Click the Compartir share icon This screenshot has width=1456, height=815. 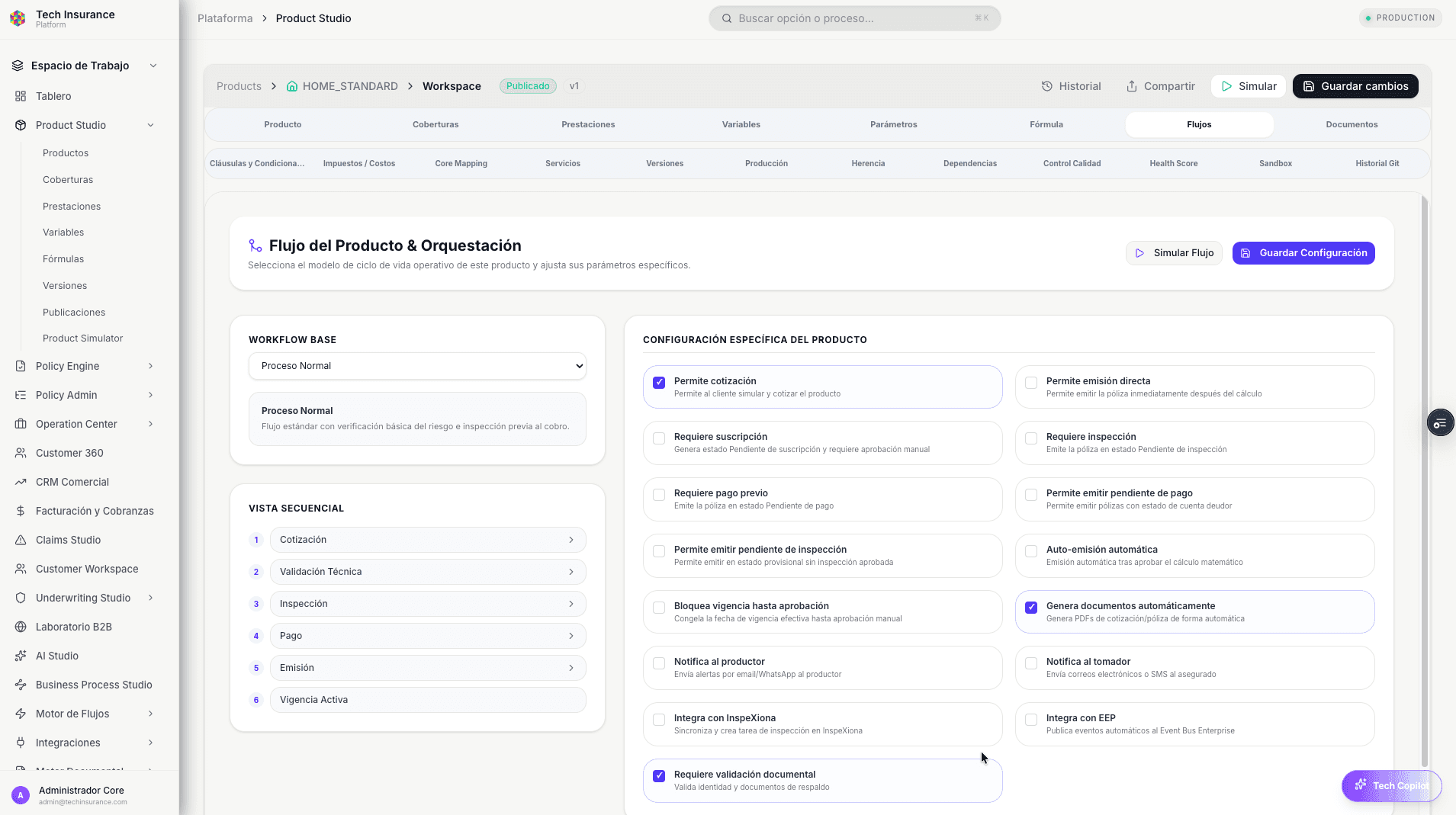coord(1132,86)
